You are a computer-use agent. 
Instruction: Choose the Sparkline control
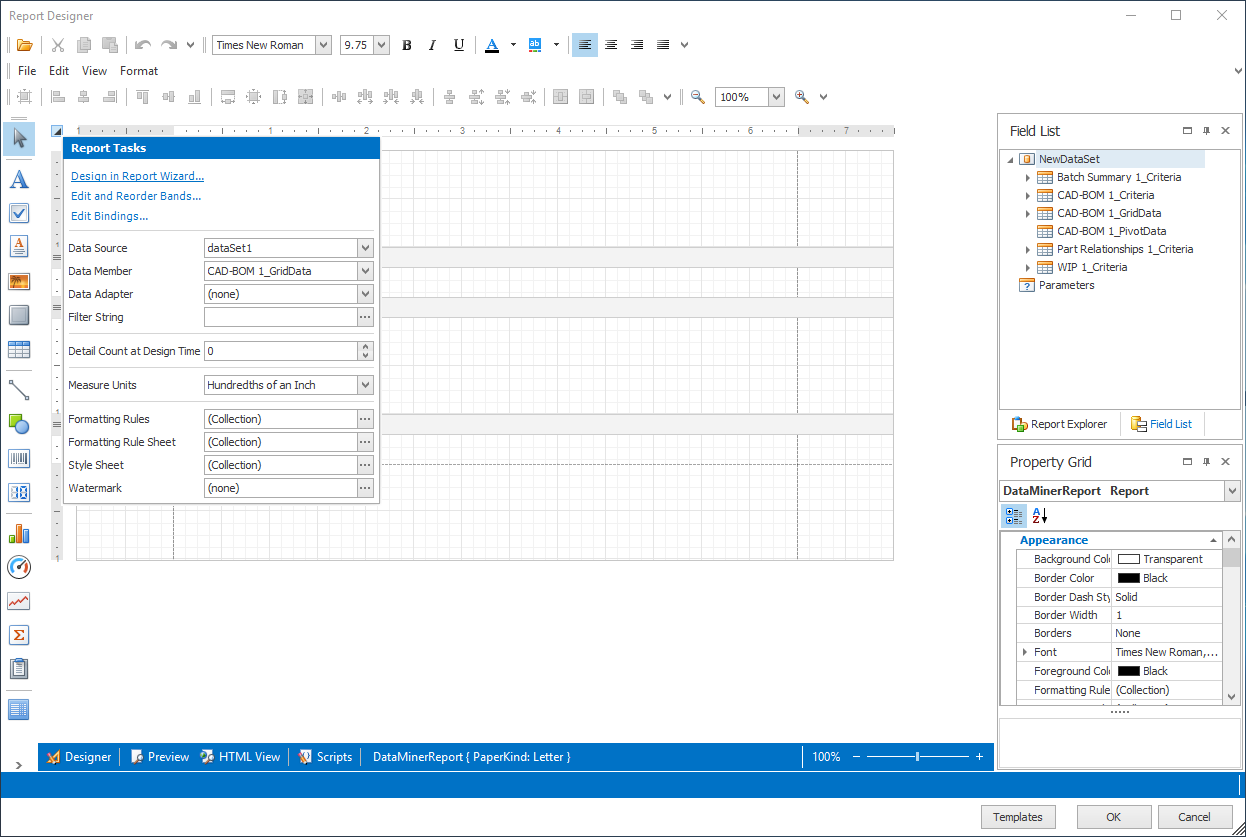click(19, 601)
